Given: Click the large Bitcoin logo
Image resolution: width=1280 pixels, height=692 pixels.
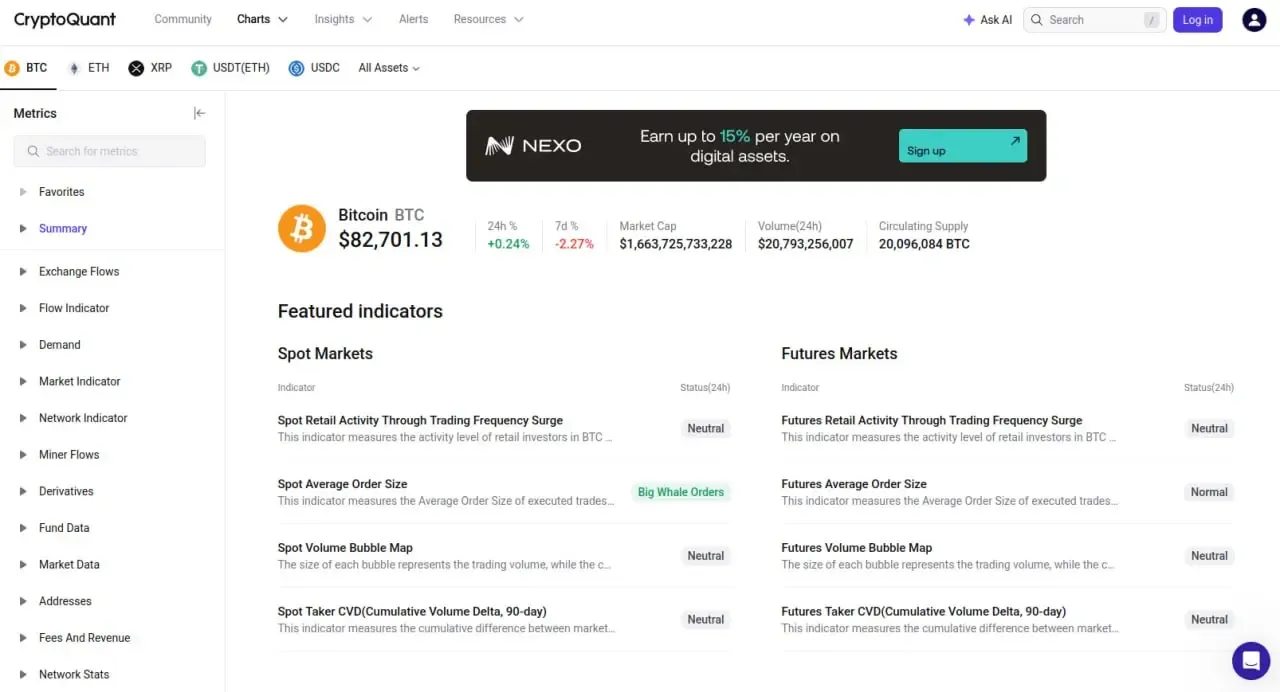Looking at the screenshot, I should [302, 229].
